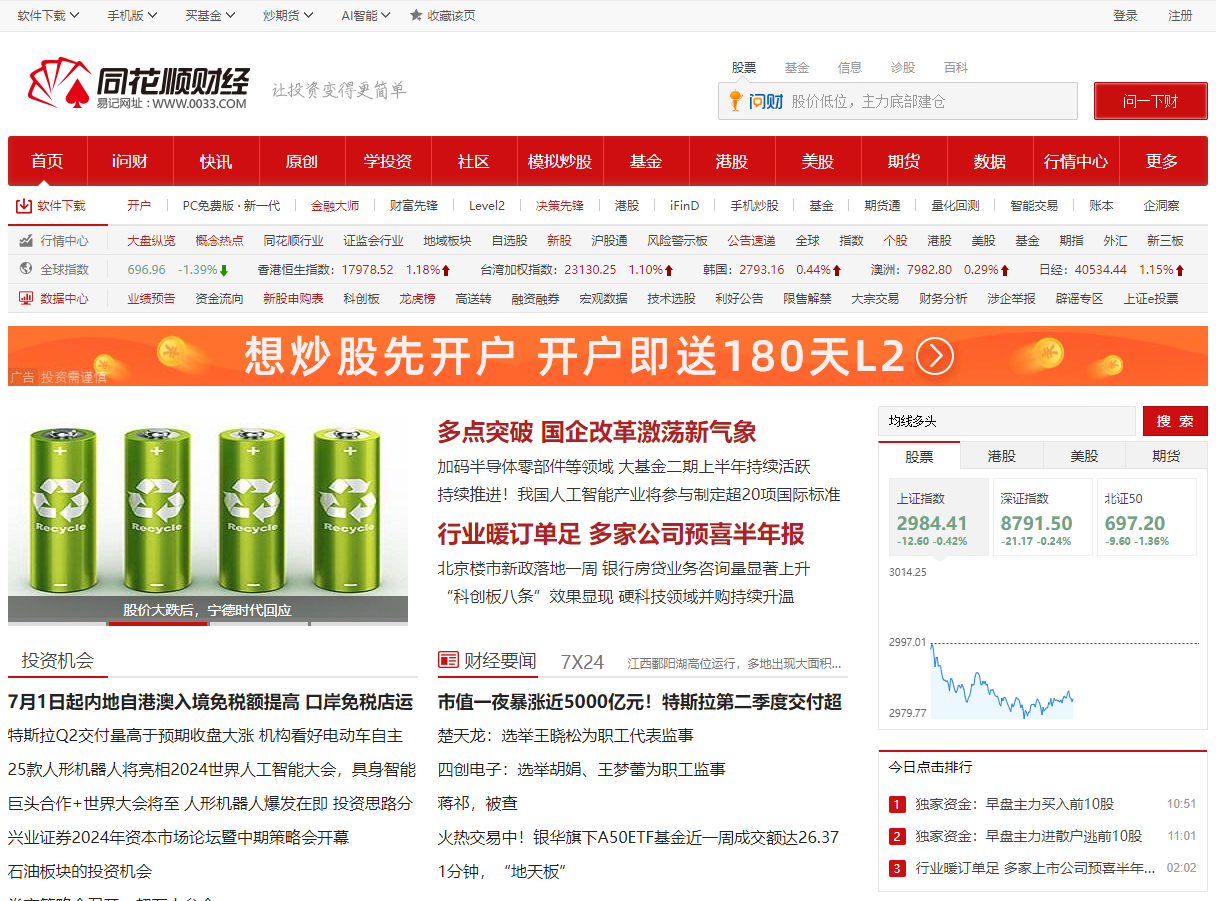Expand the 手机版 dropdown
Image resolution: width=1216 pixels, height=901 pixels.
[133, 16]
